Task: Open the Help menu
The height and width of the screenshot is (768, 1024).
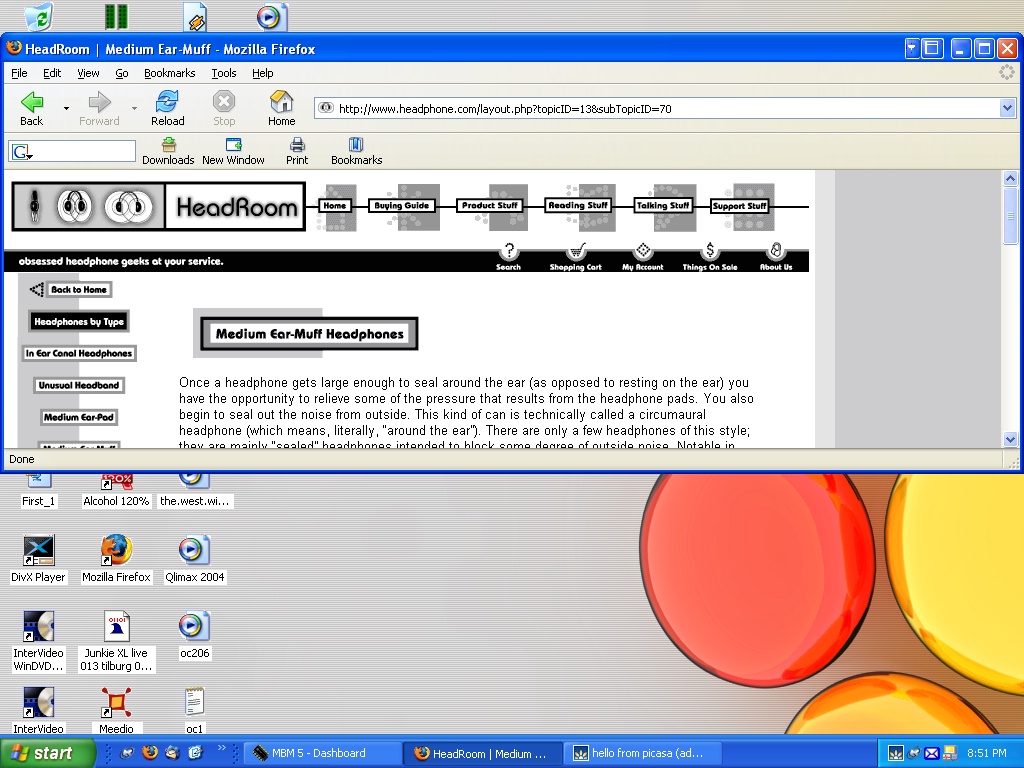Action: [263, 73]
